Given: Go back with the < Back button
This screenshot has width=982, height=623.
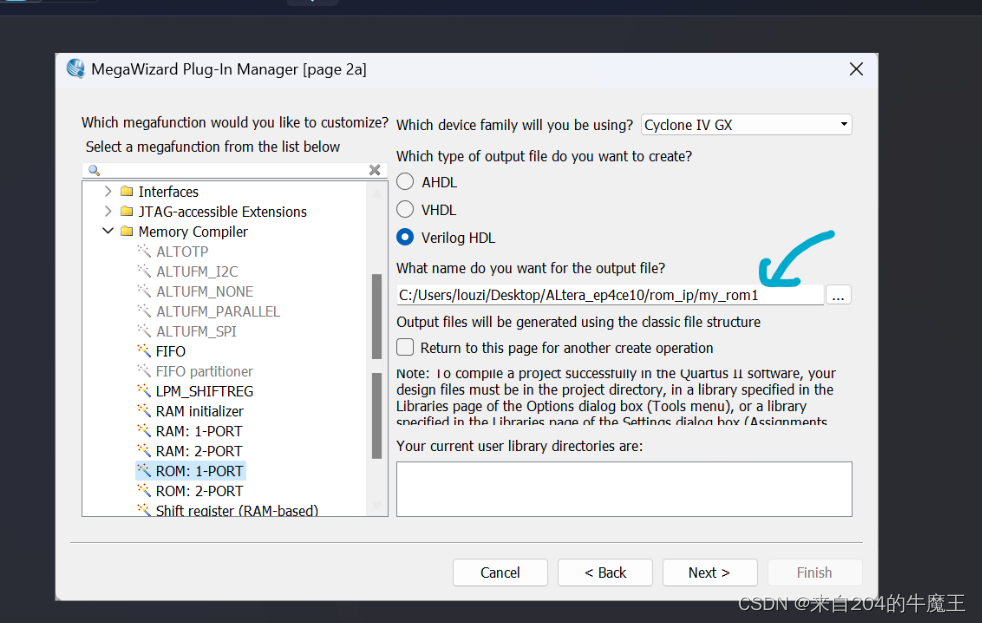Looking at the screenshot, I should coord(605,572).
